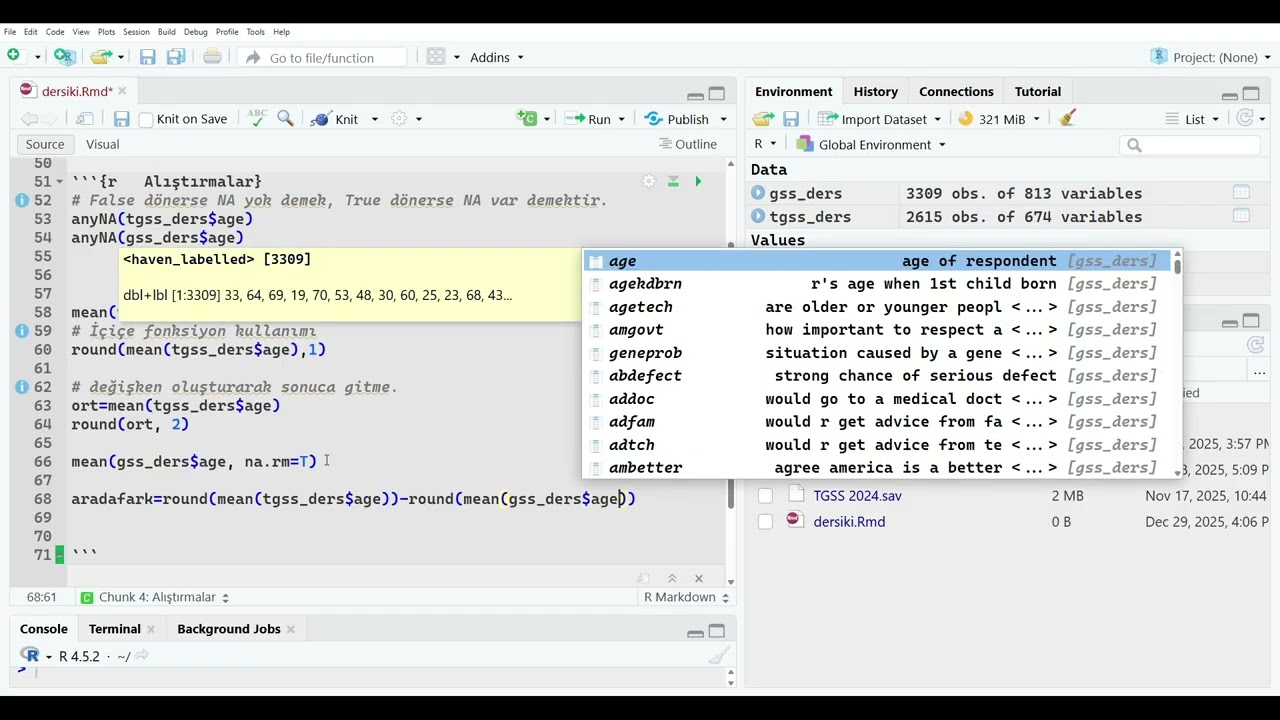Save current document in main toolbar
Image resolution: width=1280 pixels, height=720 pixels.
147,57
